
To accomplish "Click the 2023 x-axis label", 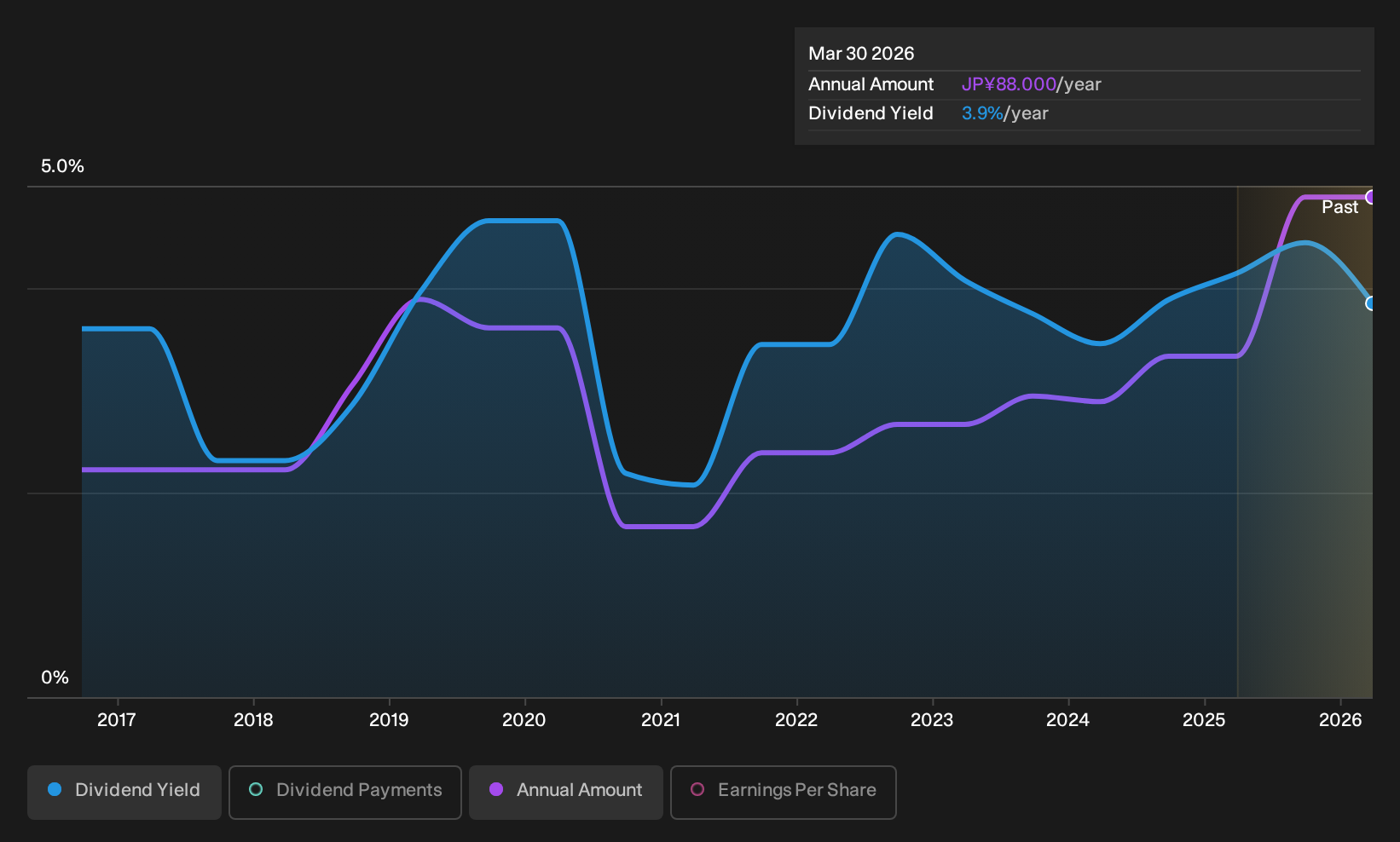I will [x=932, y=720].
